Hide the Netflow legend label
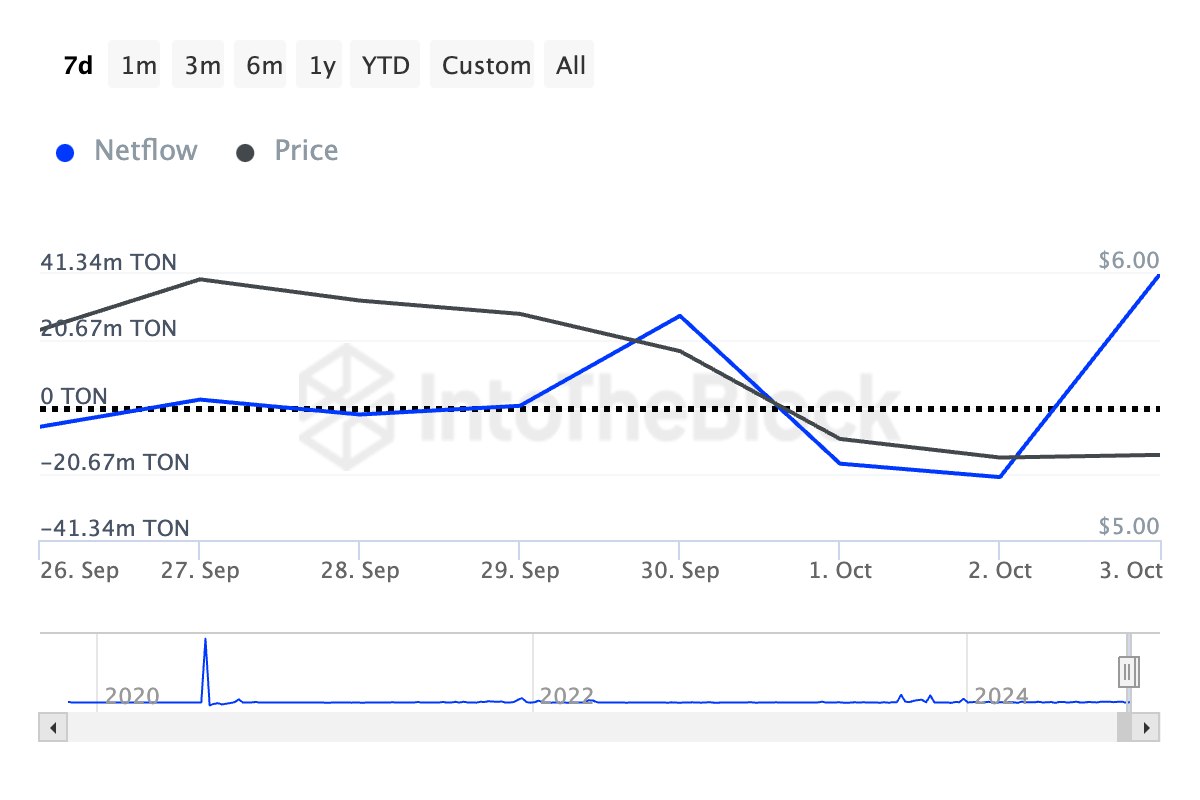 [x=146, y=151]
